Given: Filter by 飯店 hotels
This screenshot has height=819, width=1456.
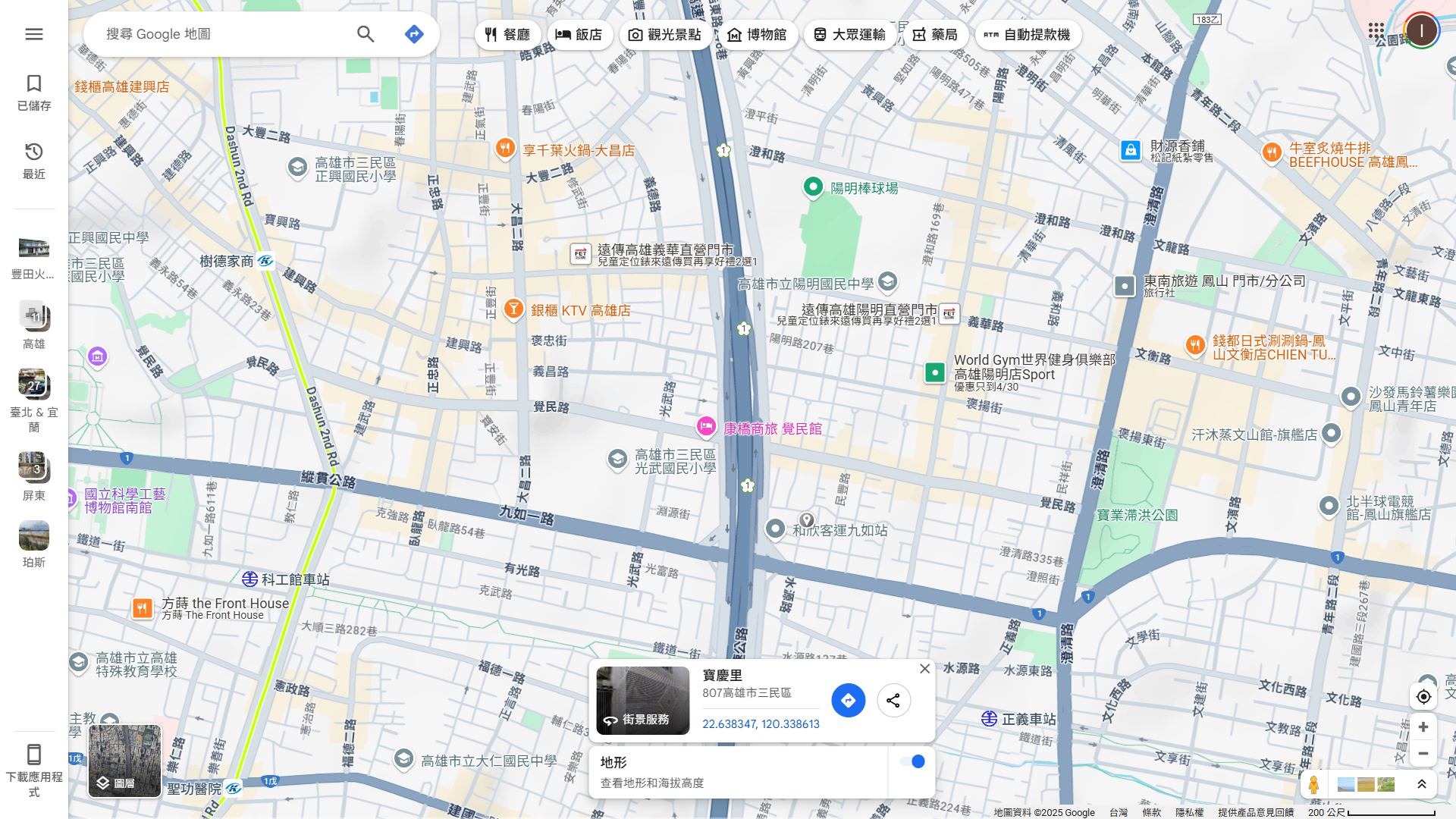Looking at the screenshot, I should point(579,34).
